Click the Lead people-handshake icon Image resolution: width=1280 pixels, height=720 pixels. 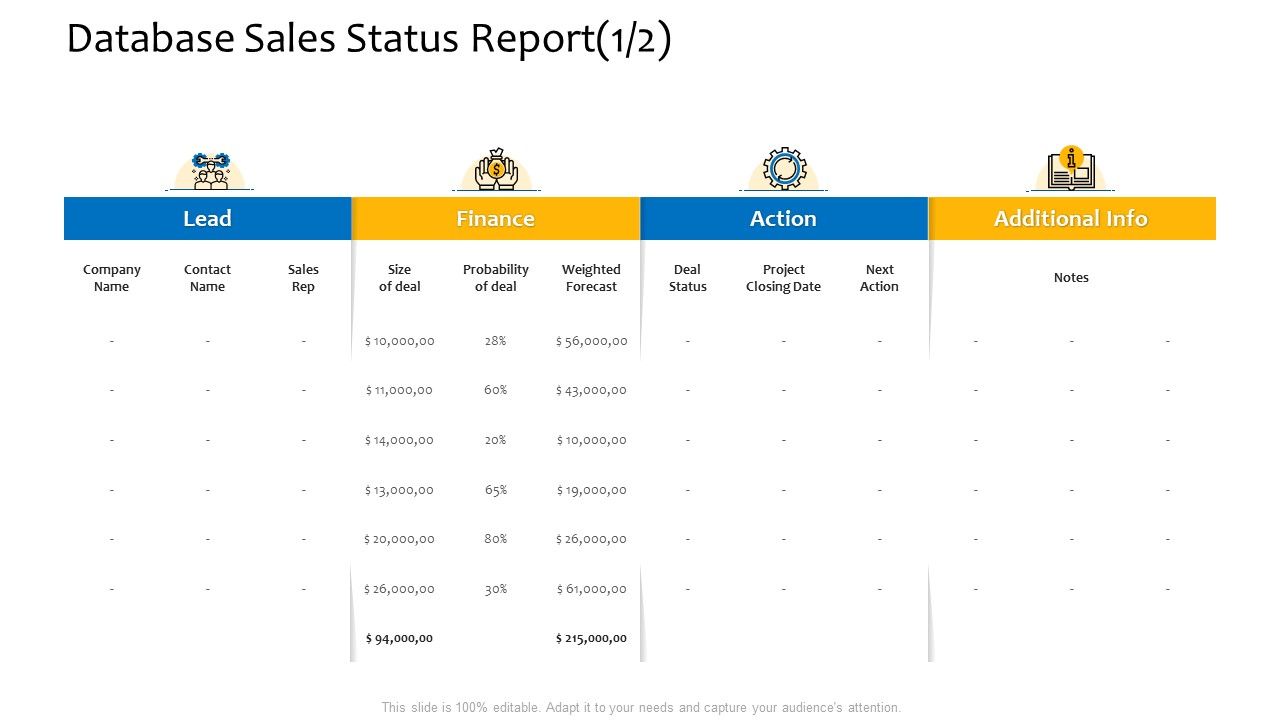click(x=208, y=171)
